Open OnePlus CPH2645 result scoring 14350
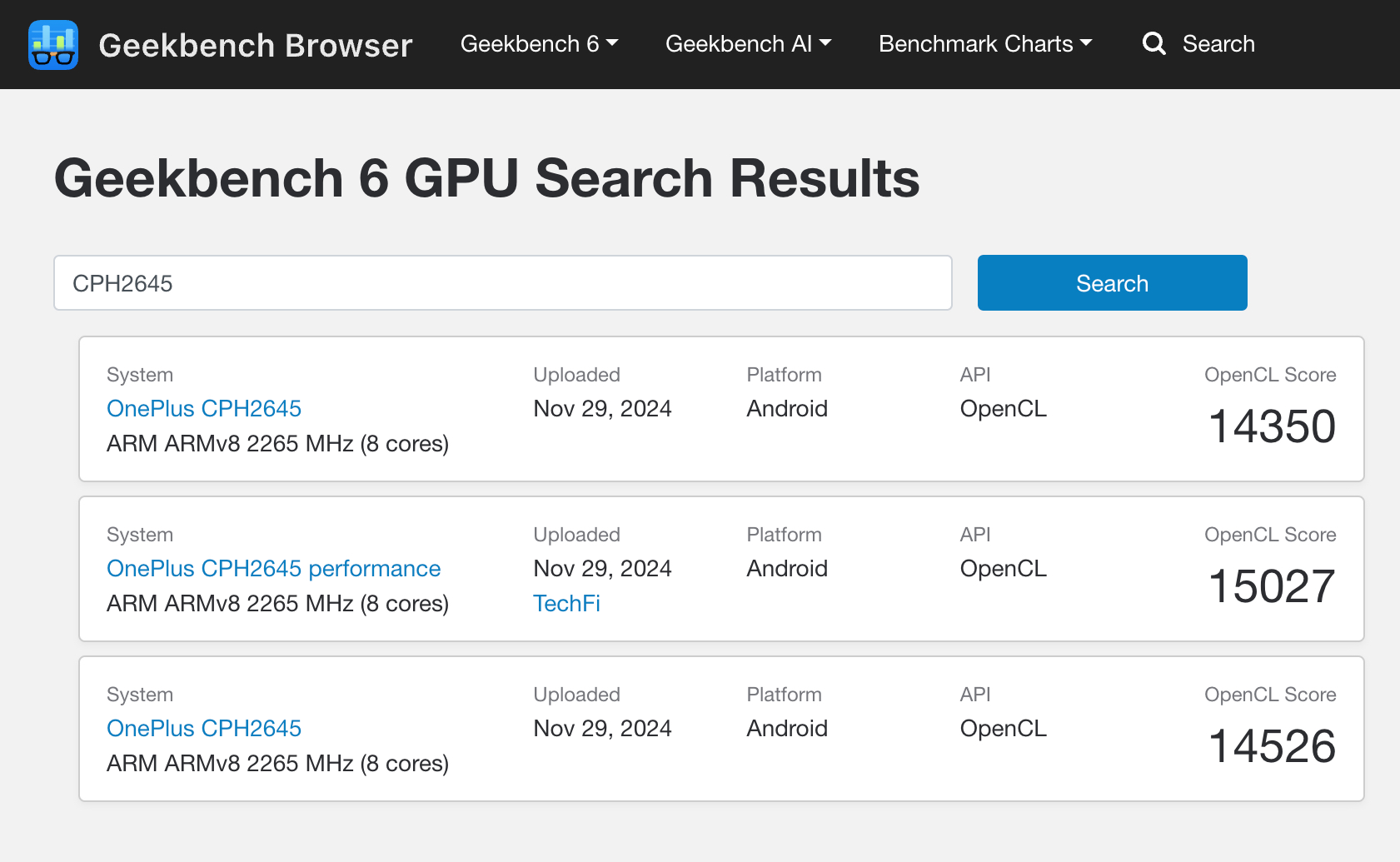The height and width of the screenshot is (862, 1400). point(204,409)
